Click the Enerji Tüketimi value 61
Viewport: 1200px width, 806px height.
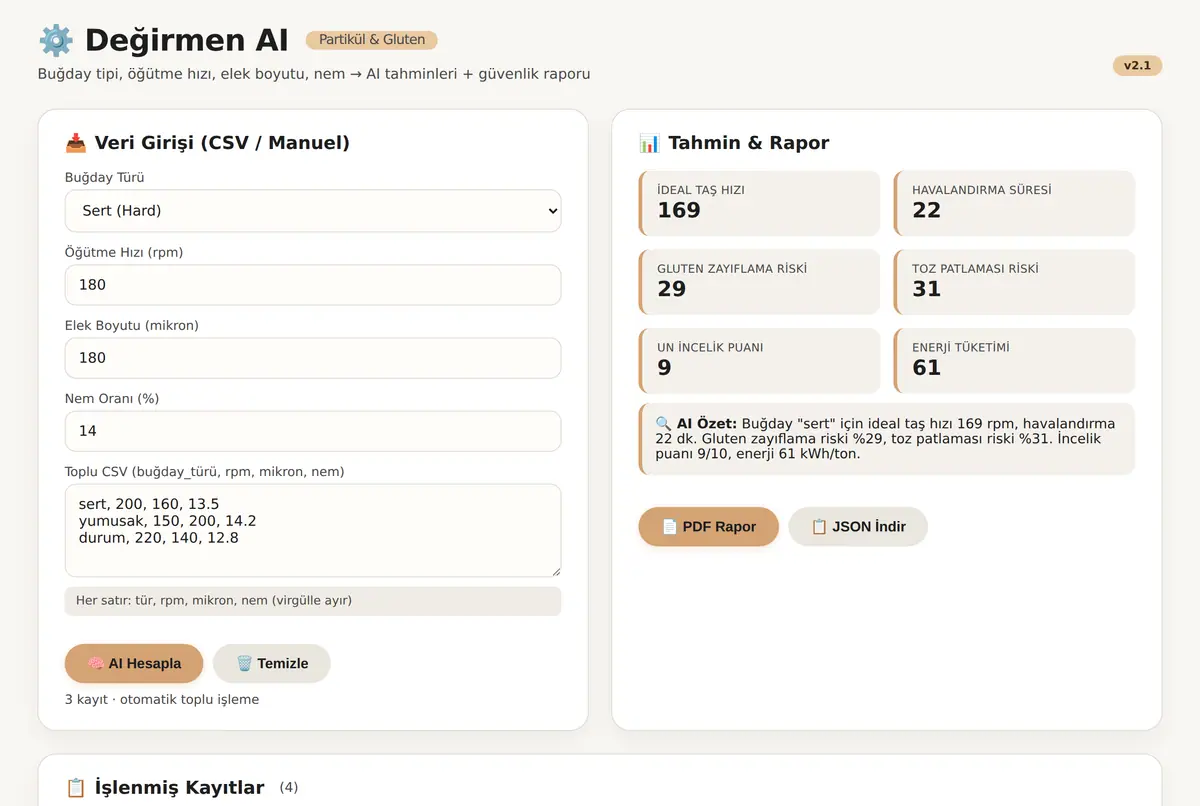(927, 368)
